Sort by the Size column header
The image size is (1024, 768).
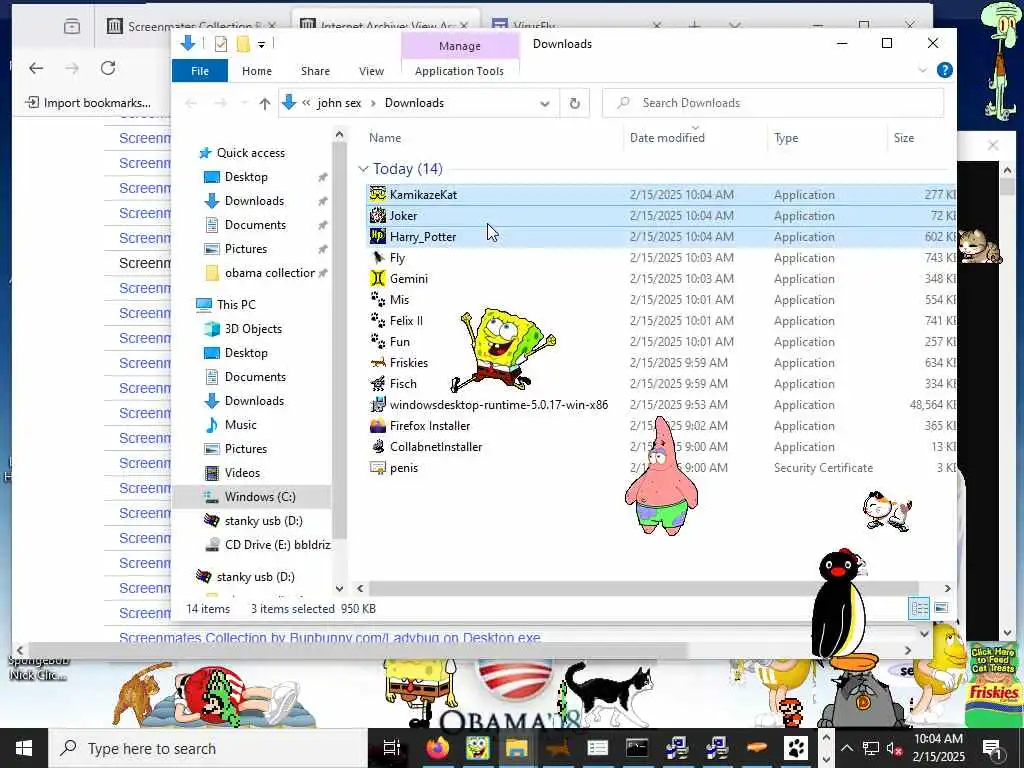904,138
